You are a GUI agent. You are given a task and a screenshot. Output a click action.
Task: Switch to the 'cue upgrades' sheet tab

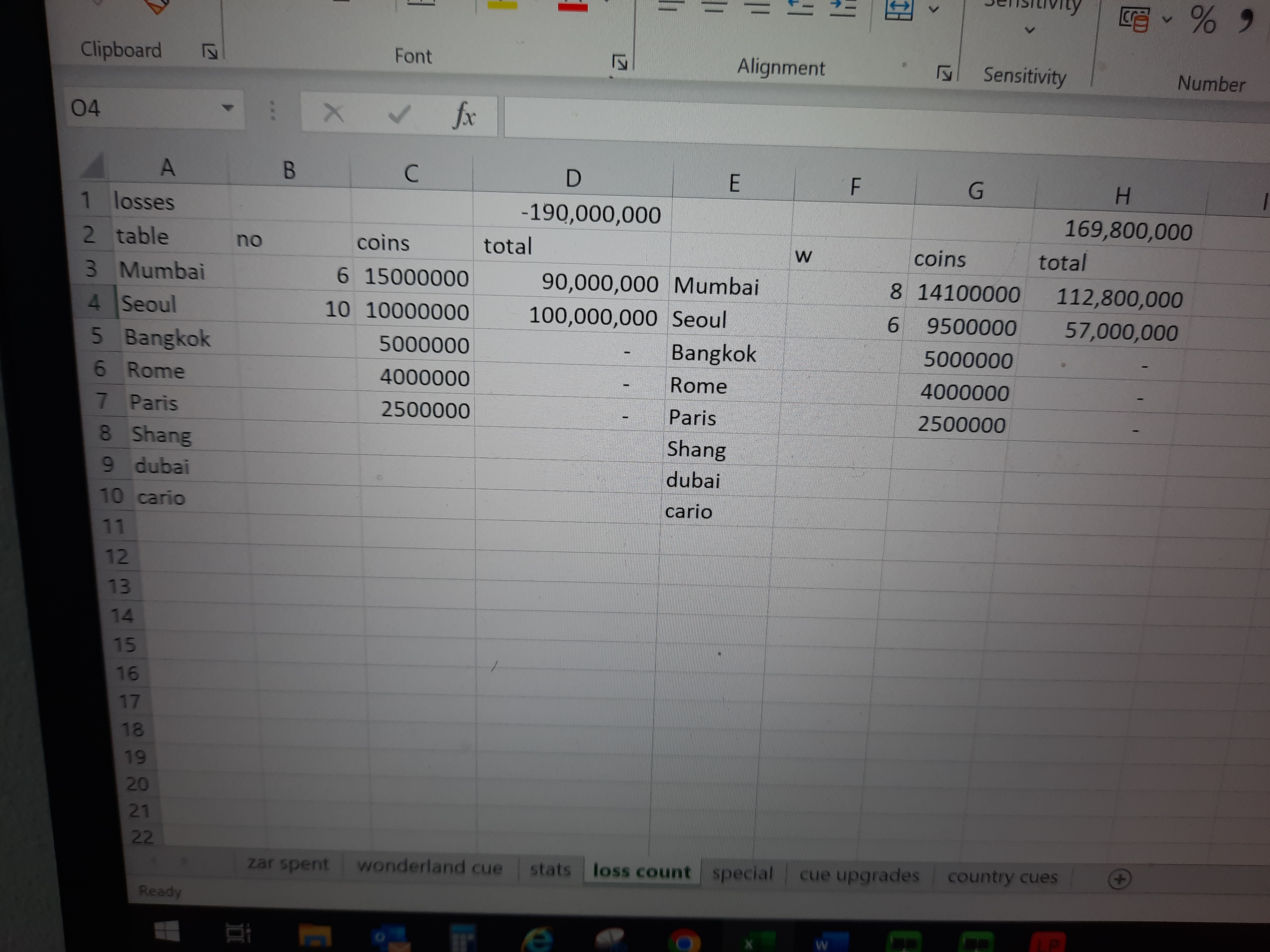pyautogui.click(x=859, y=875)
